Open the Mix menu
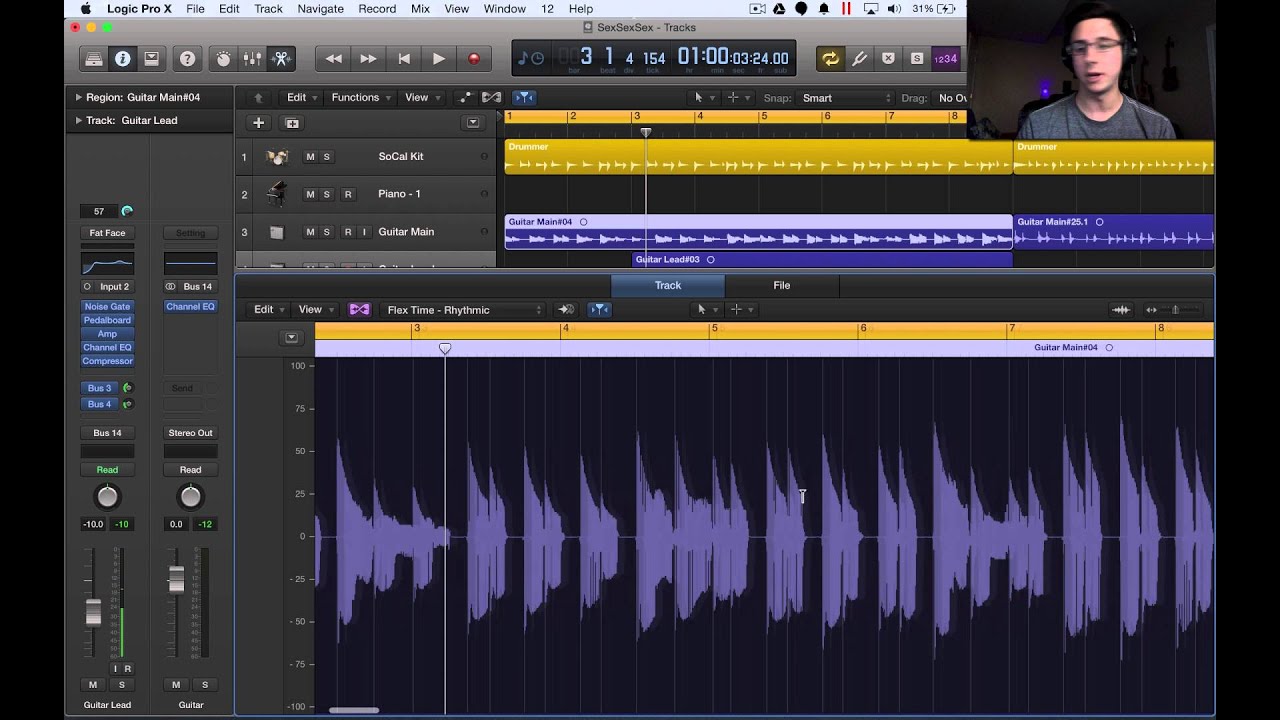The width and height of the screenshot is (1280, 720). pos(420,9)
